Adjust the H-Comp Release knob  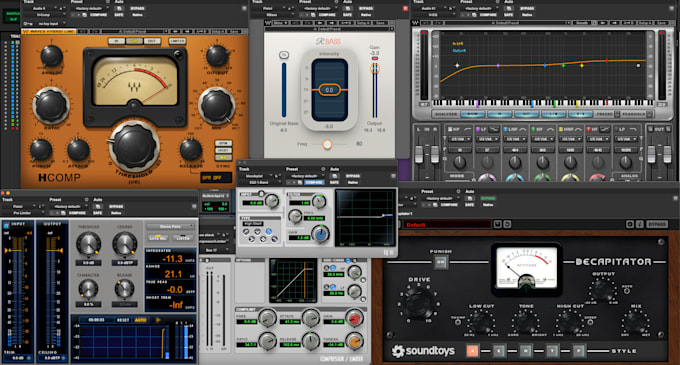click(190, 150)
